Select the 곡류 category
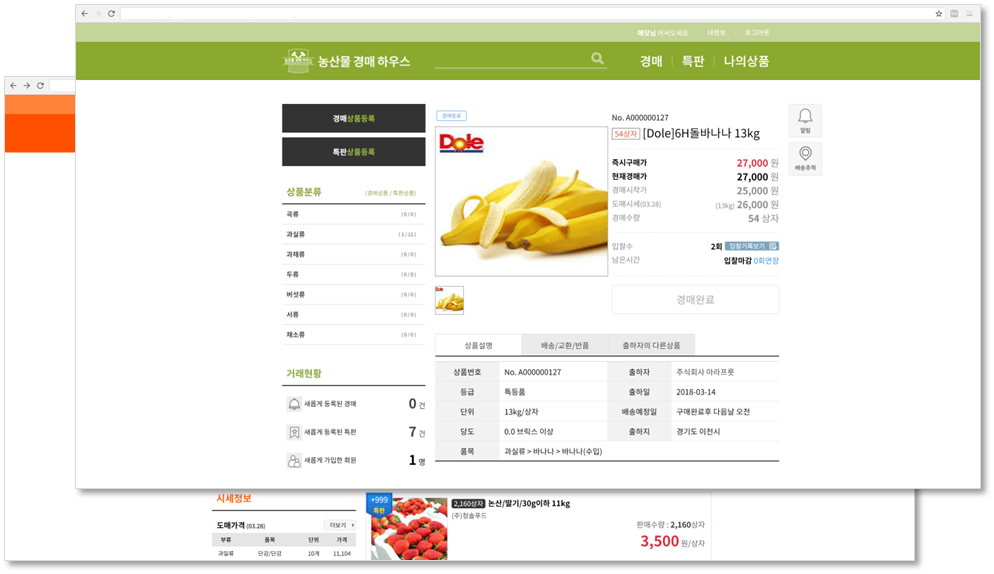The image size is (994, 574). click(x=352, y=214)
